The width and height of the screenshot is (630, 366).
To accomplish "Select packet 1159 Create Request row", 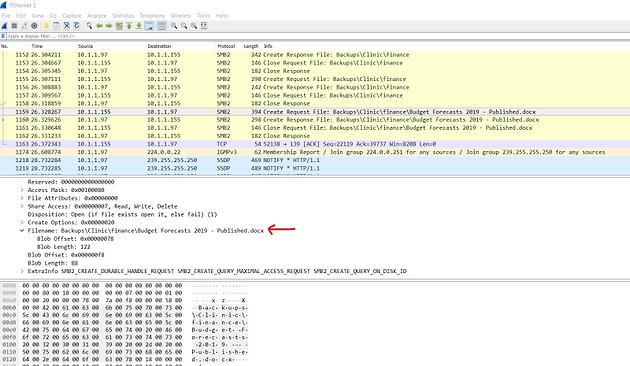I will 315,112.
